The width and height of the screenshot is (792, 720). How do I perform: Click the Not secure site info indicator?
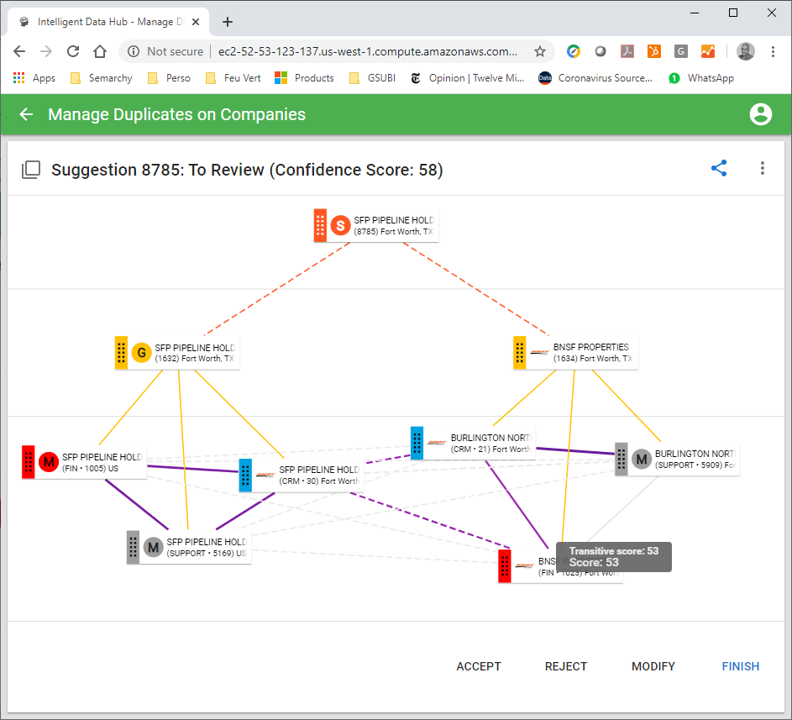click(x=165, y=51)
